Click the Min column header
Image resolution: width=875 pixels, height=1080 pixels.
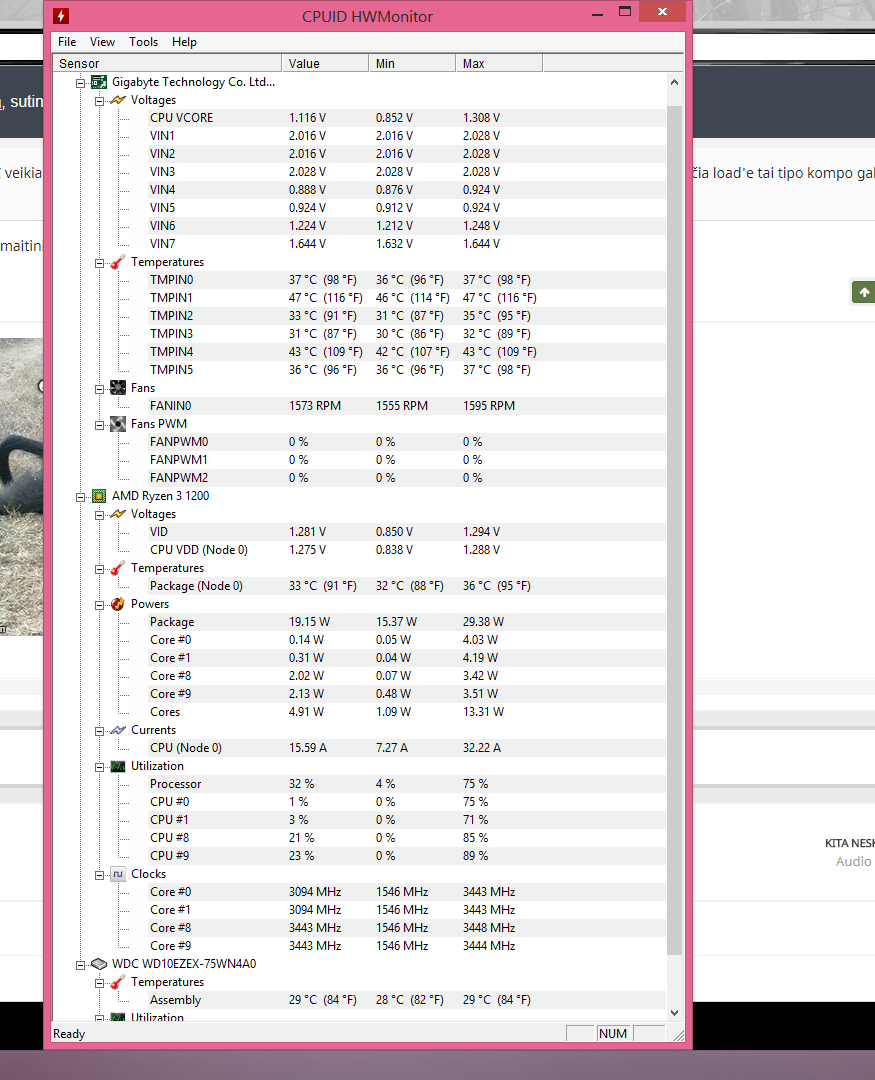[x=412, y=63]
